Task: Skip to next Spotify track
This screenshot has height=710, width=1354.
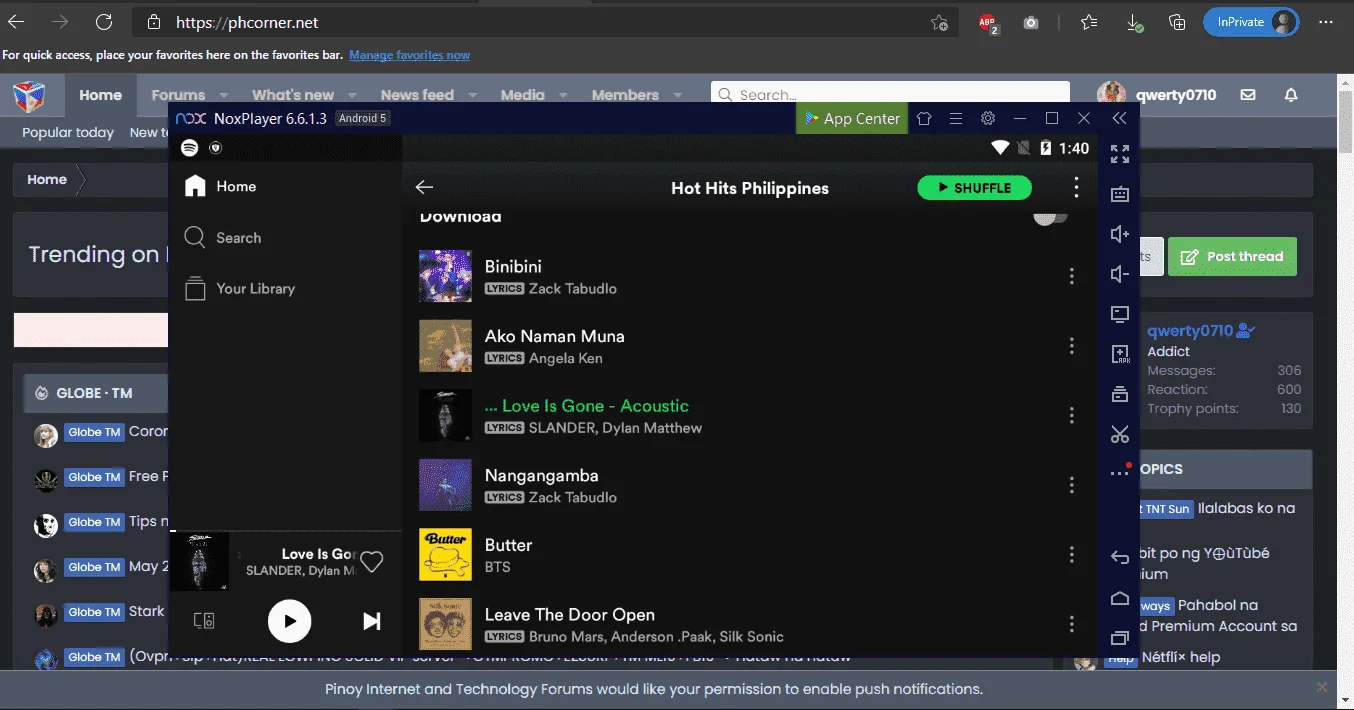Action: coord(372,621)
